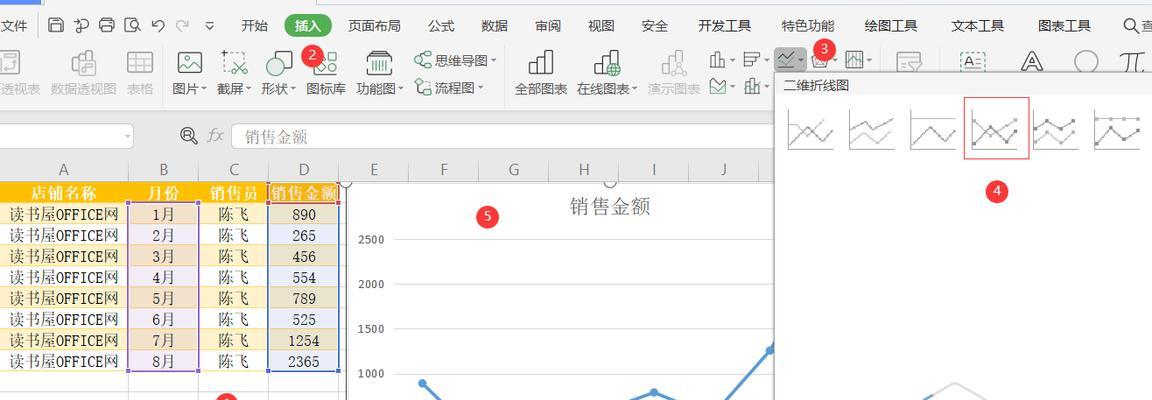The image size is (1152, 400).
Task: Open the 思维导图 mind map dropdown
Action: coord(455,60)
